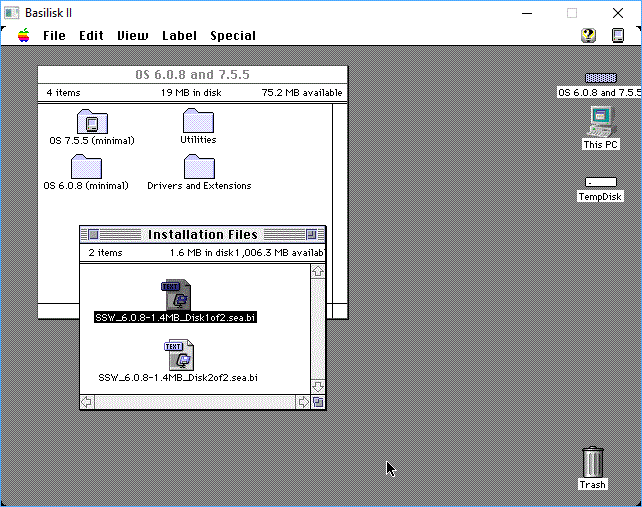
Task: Click the Installation Files window zoom box
Action: [x=311, y=235]
